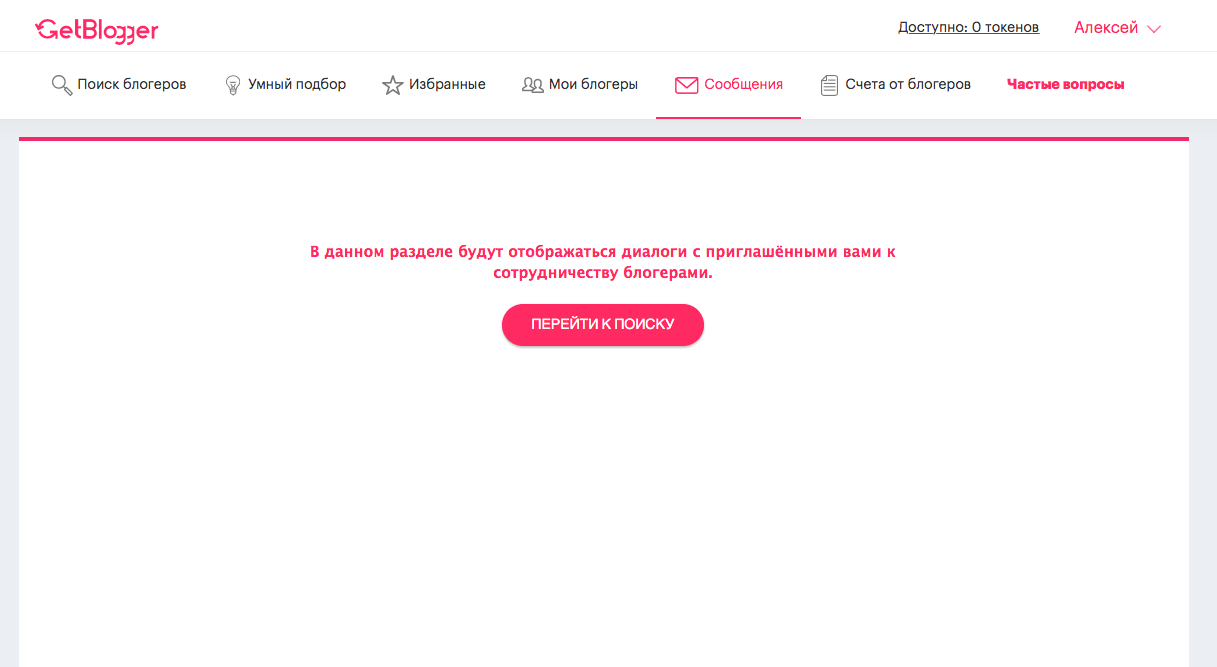Click the pink empty-dialogs notice text

(603, 262)
